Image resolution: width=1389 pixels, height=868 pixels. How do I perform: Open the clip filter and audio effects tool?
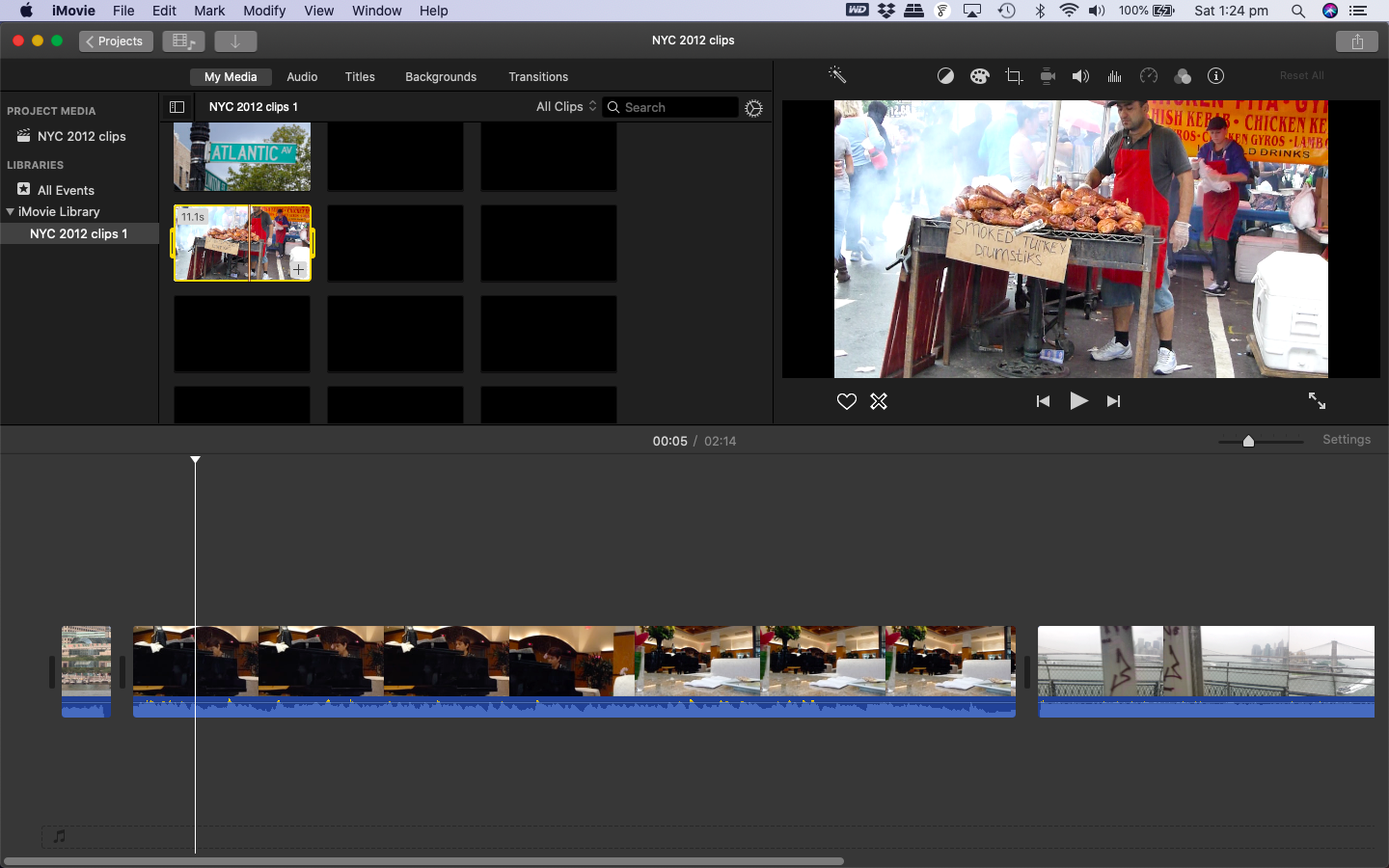click(x=1183, y=76)
